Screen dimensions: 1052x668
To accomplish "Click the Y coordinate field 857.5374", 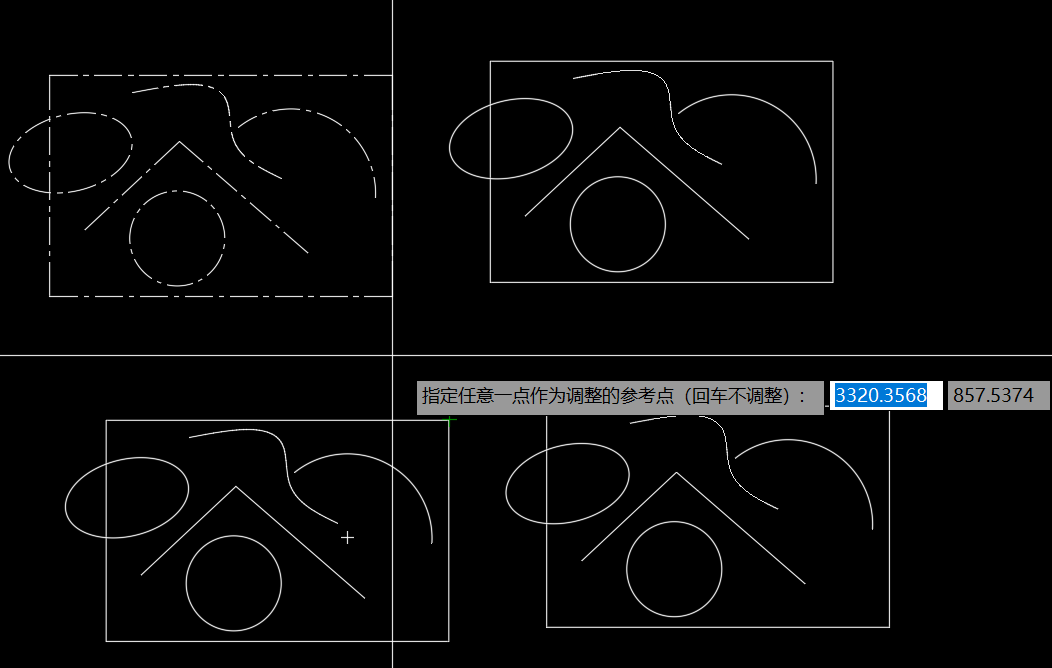I will coord(993,396).
